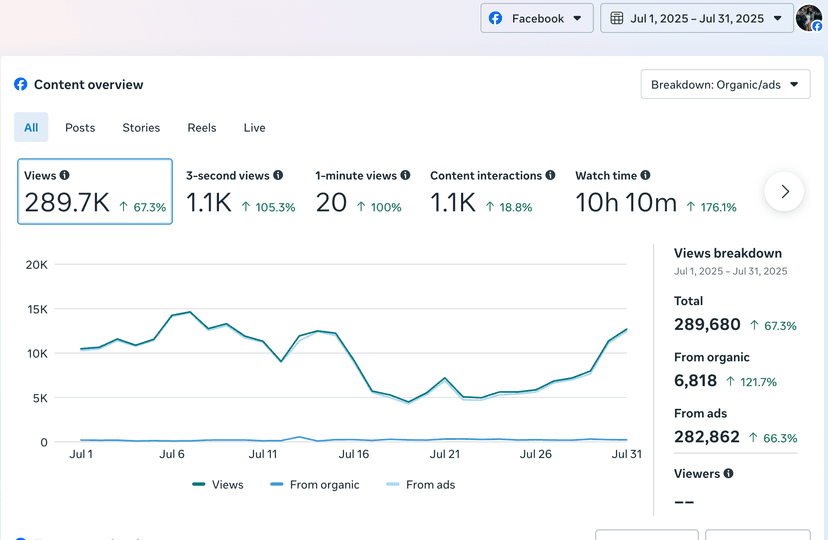Select the 1-minute views metric
828x540 pixels.
[363, 192]
